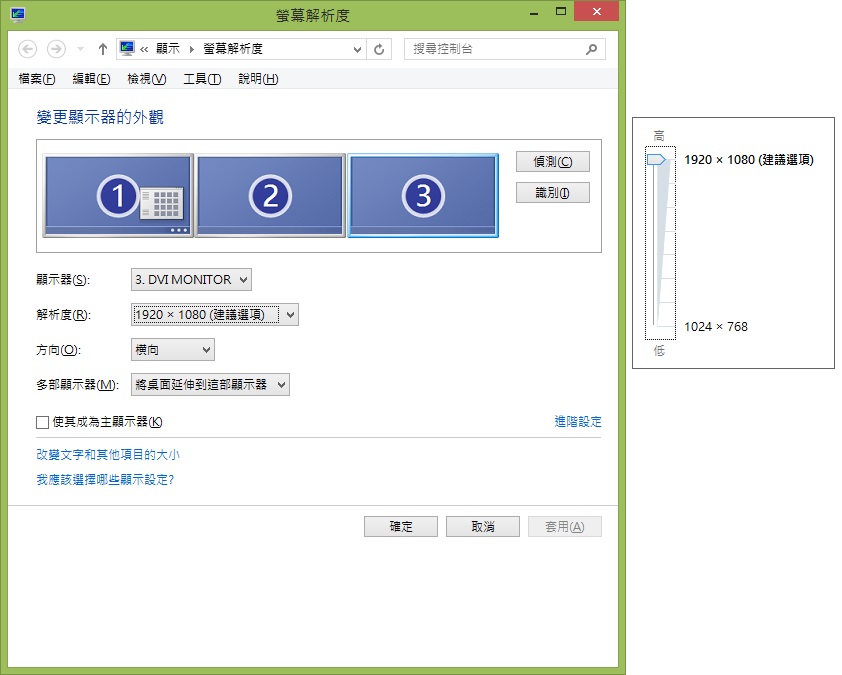The image size is (842, 675).
Task: Enable the 使其成為主顯示器 checkbox
Action: click(42, 422)
